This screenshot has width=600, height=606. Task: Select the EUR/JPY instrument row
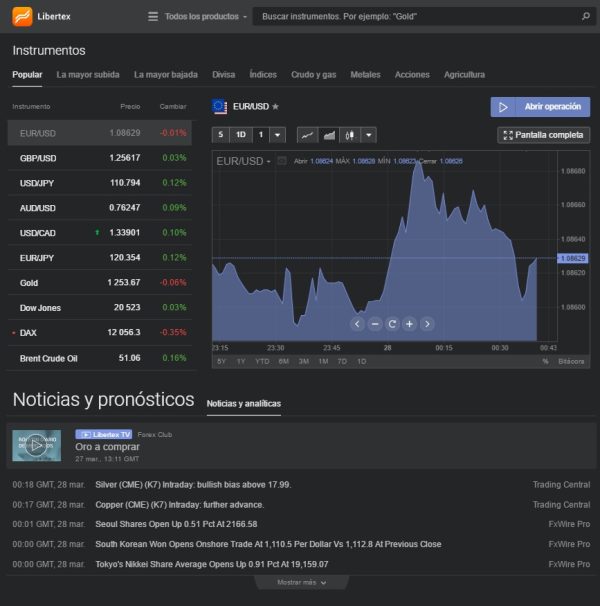coord(100,258)
